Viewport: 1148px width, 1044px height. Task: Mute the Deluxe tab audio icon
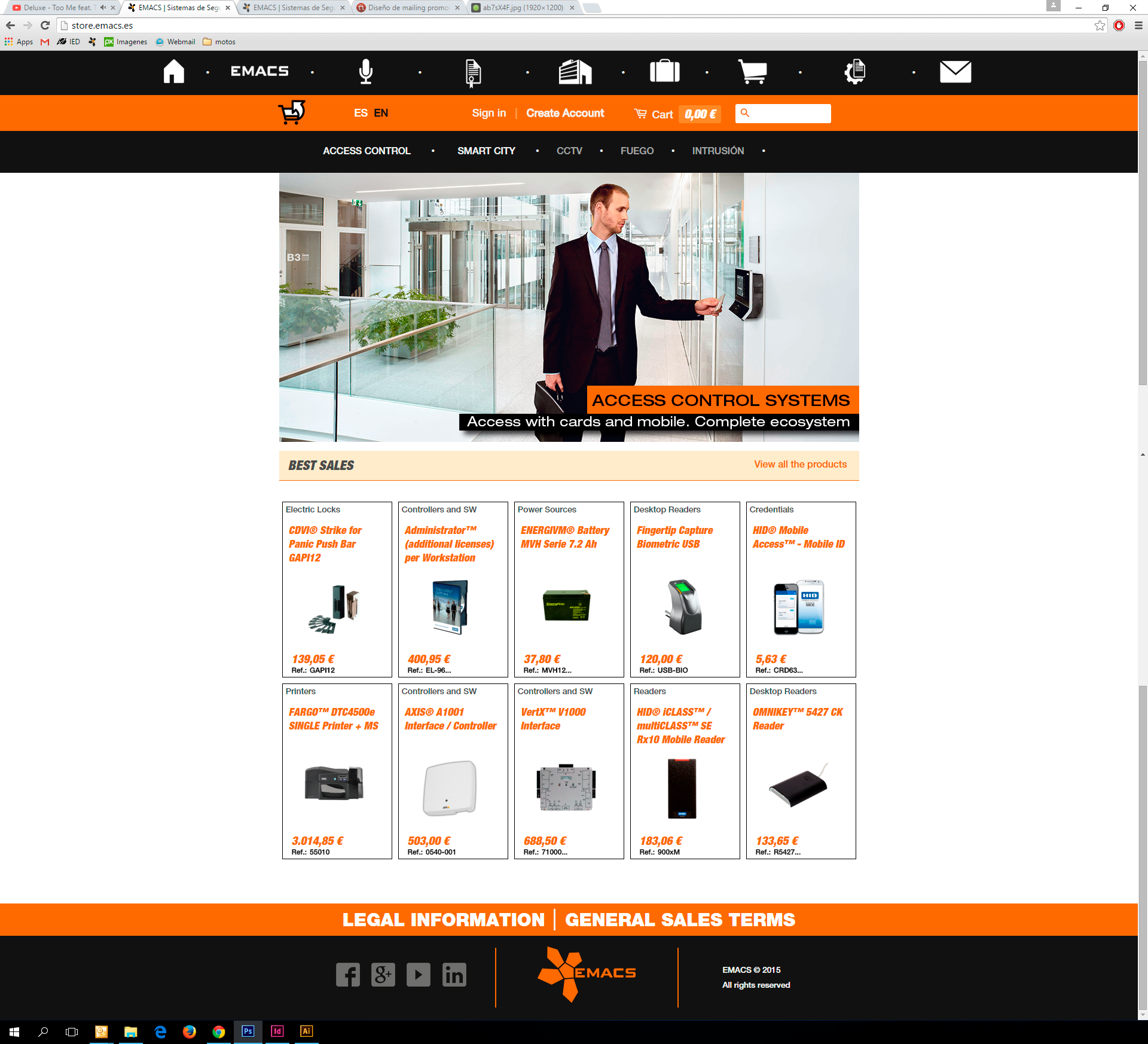pyautogui.click(x=103, y=8)
